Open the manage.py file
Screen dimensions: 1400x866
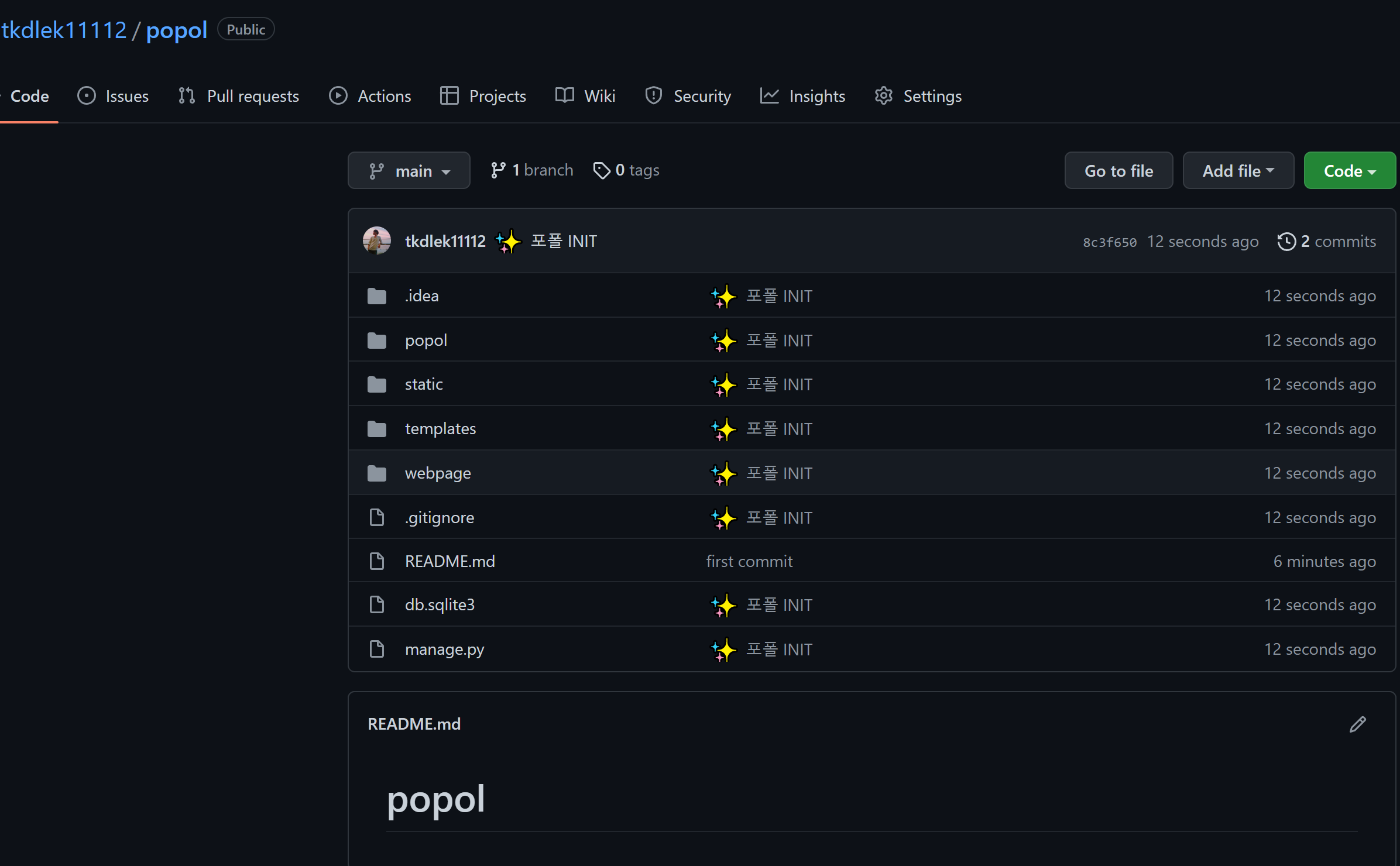[x=444, y=649]
